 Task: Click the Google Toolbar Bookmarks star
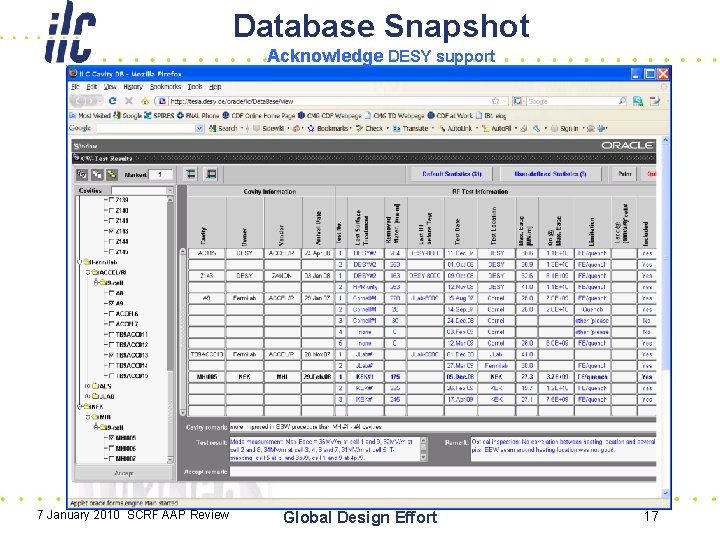coord(310,129)
